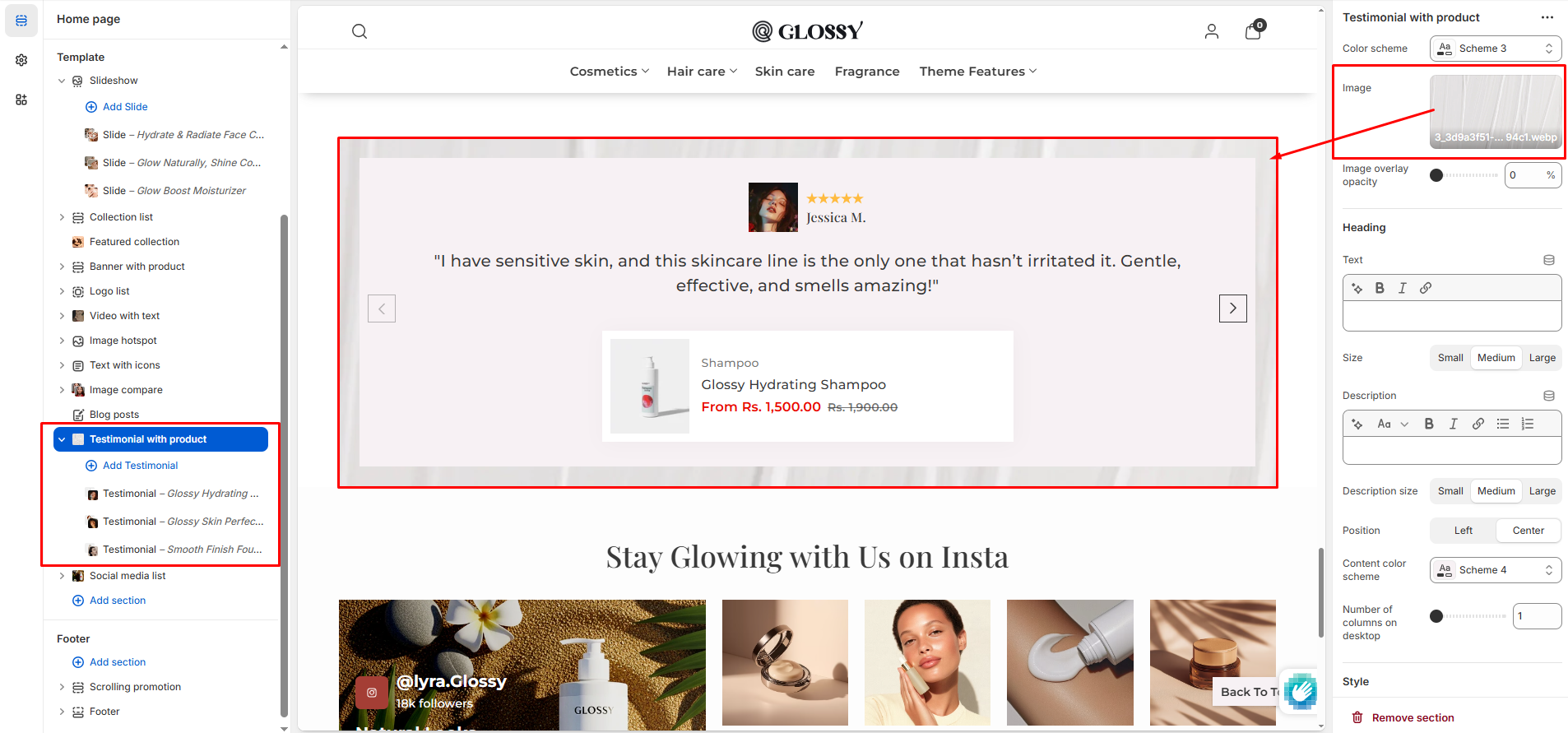
Task: Collapse the Testimonial with product section
Action: coord(62,439)
